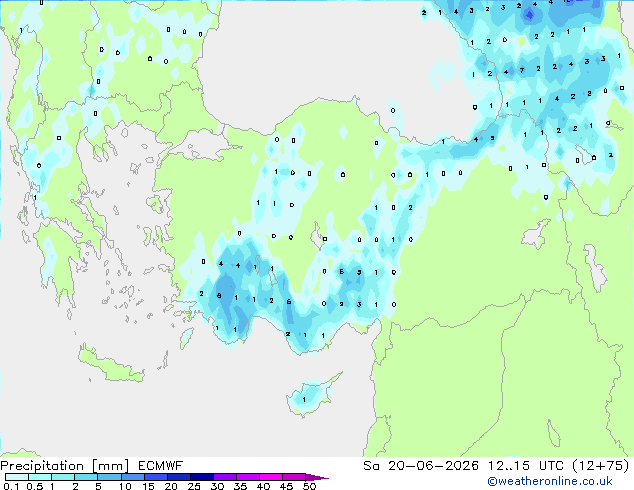Click the 20–25 mm dark blue legend swatch
The image size is (634, 490).
click(178, 477)
